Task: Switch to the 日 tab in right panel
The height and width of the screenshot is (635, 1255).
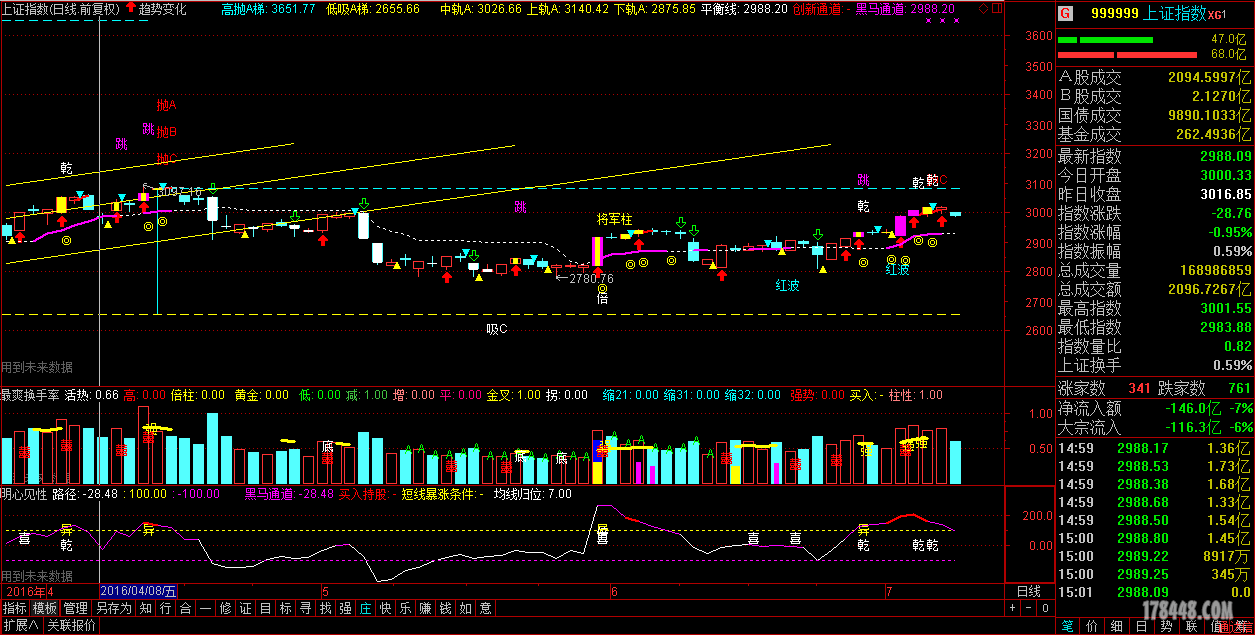Action: click(x=1141, y=626)
